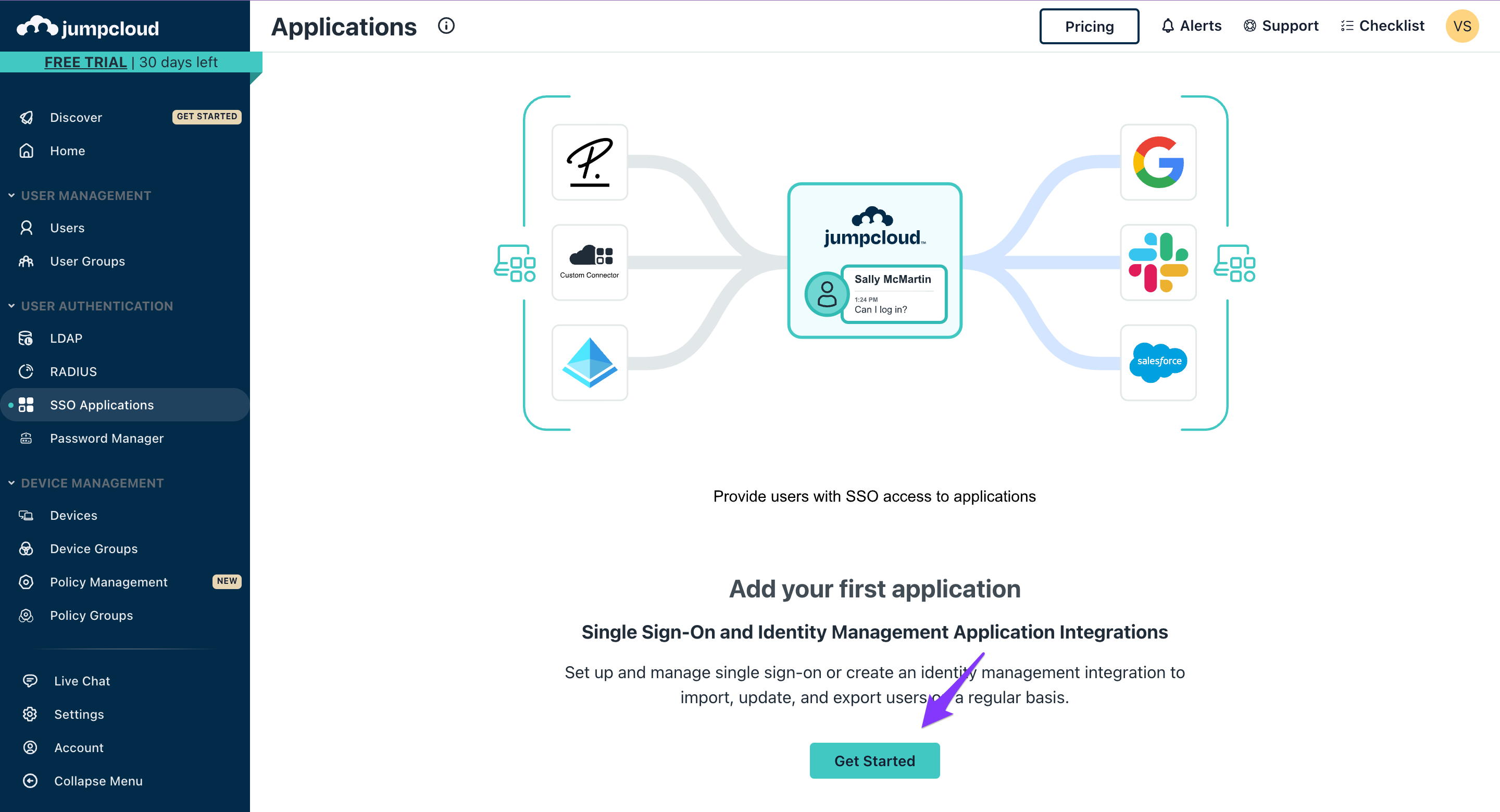Go to Policy Management in sidebar

click(x=109, y=582)
